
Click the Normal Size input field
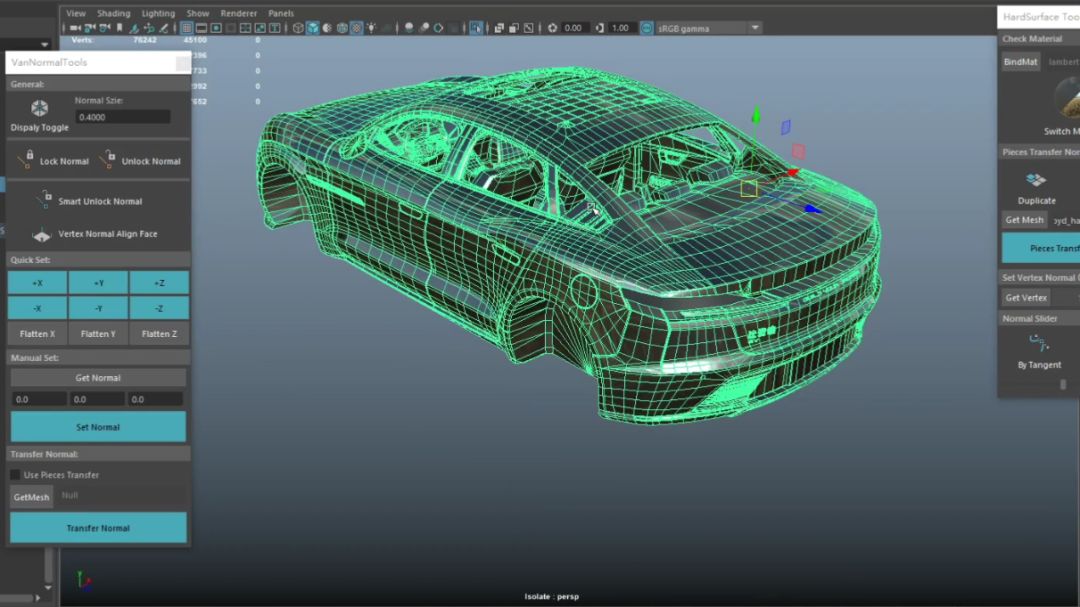tap(123, 117)
